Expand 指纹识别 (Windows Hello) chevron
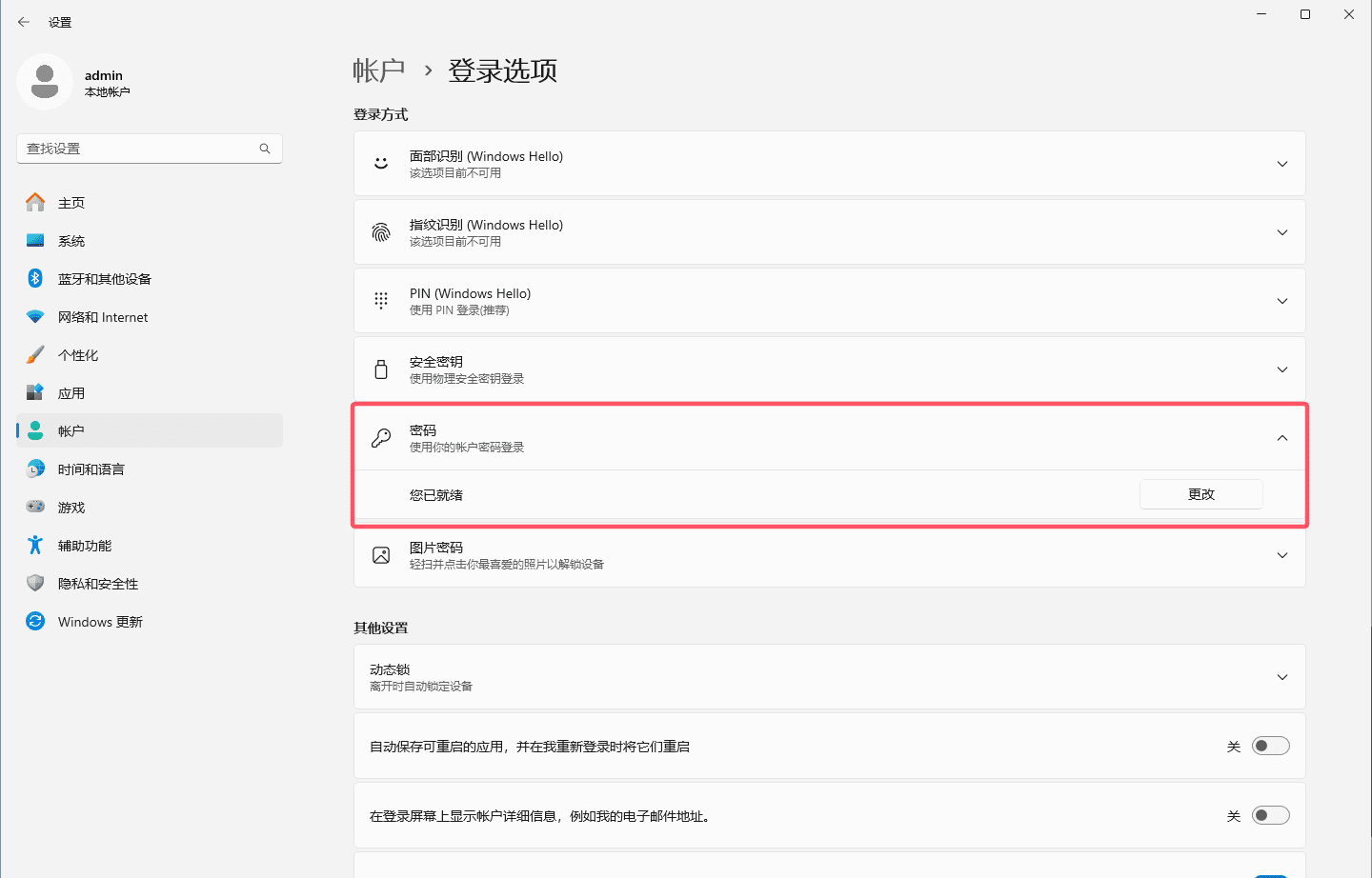 click(x=1282, y=232)
